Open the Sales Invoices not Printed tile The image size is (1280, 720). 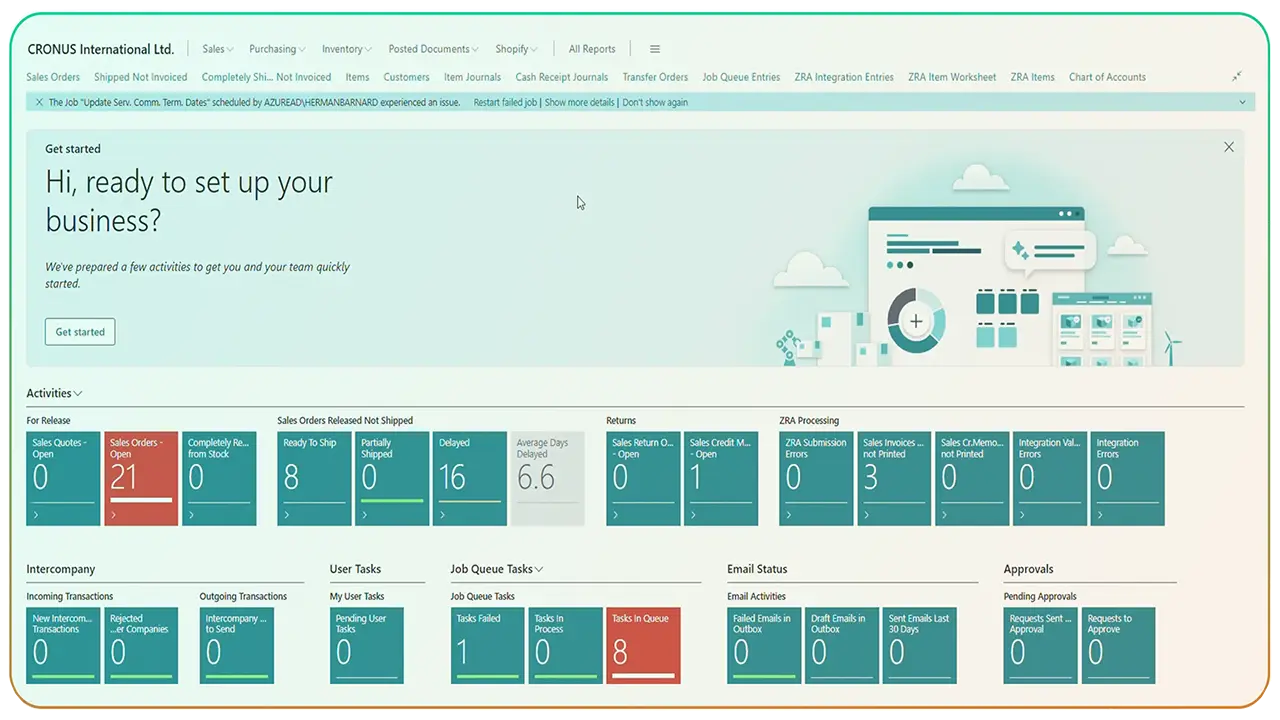pos(894,478)
